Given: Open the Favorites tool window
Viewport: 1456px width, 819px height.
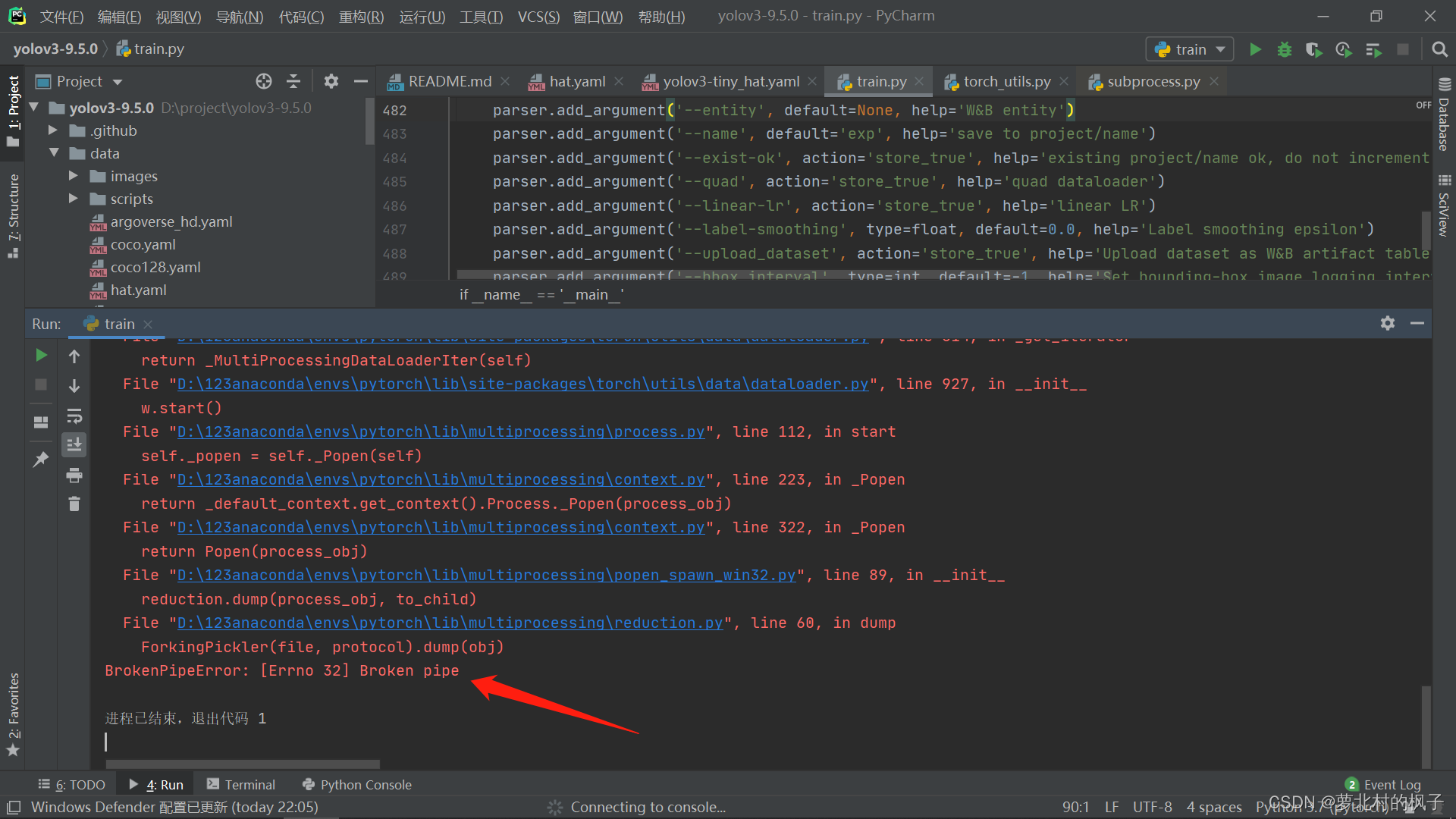Looking at the screenshot, I should pos(13,714).
